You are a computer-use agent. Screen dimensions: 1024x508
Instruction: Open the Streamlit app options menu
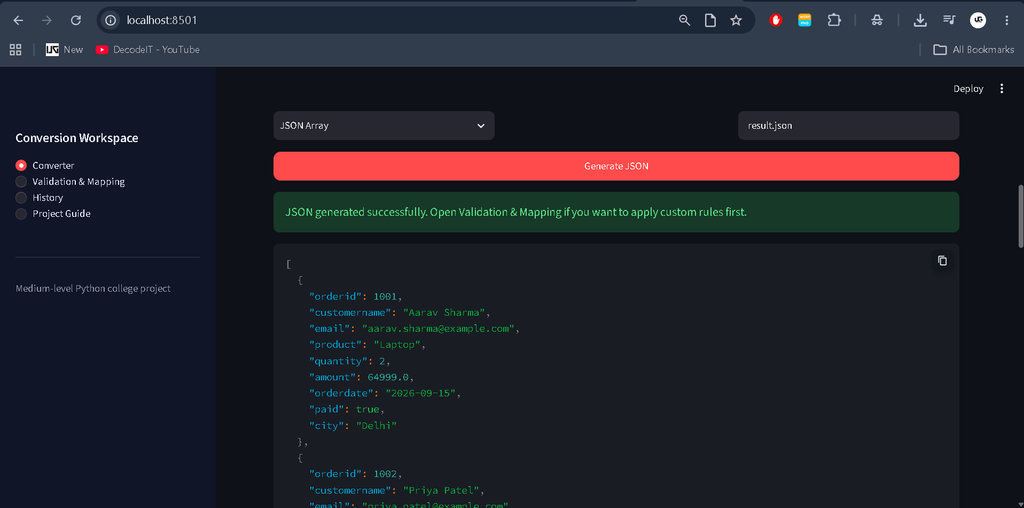(1002, 89)
